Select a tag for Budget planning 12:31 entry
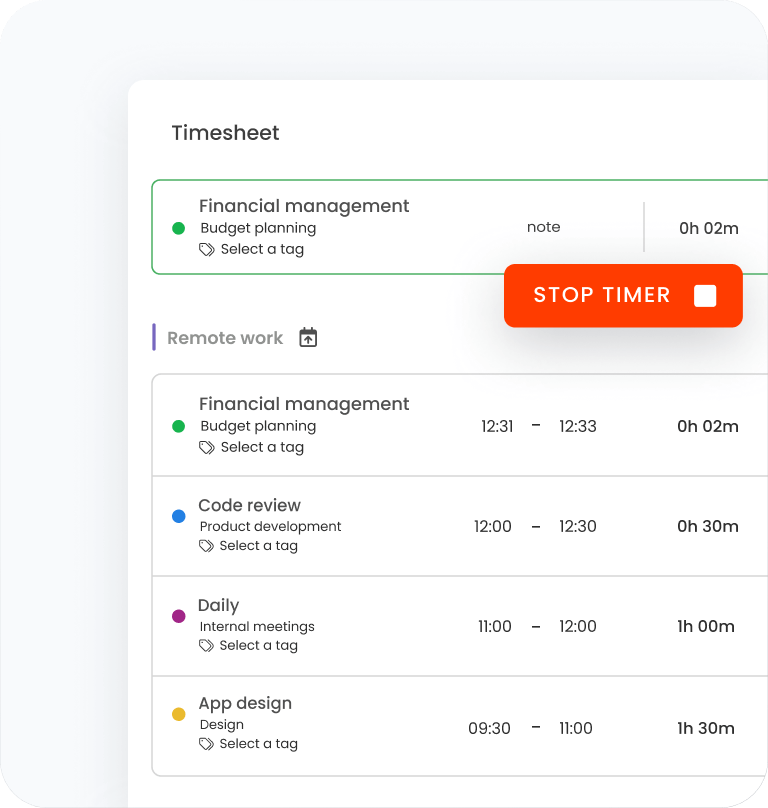Image resolution: width=768 pixels, height=808 pixels. tap(262, 447)
